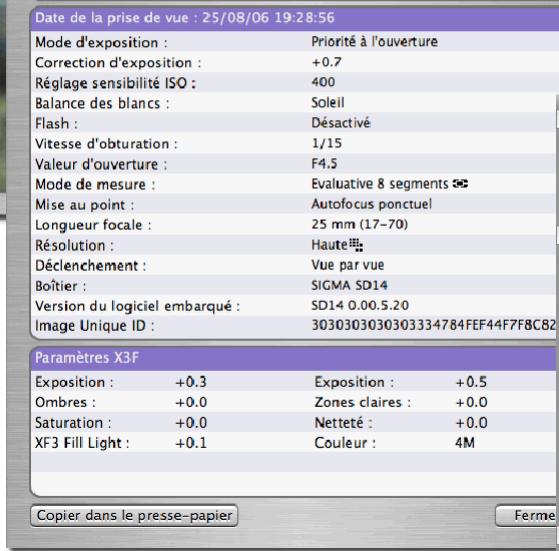Select the X3F Exposition value '+0.3'

(191, 382)
